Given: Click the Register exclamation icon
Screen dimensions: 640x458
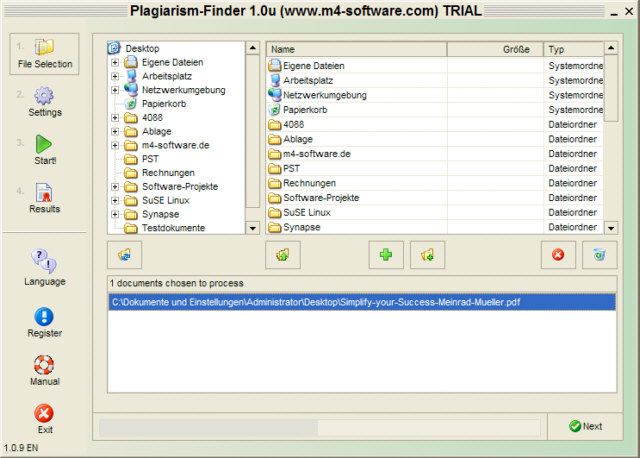Looking at the screenshot, I should click(44, 316).
